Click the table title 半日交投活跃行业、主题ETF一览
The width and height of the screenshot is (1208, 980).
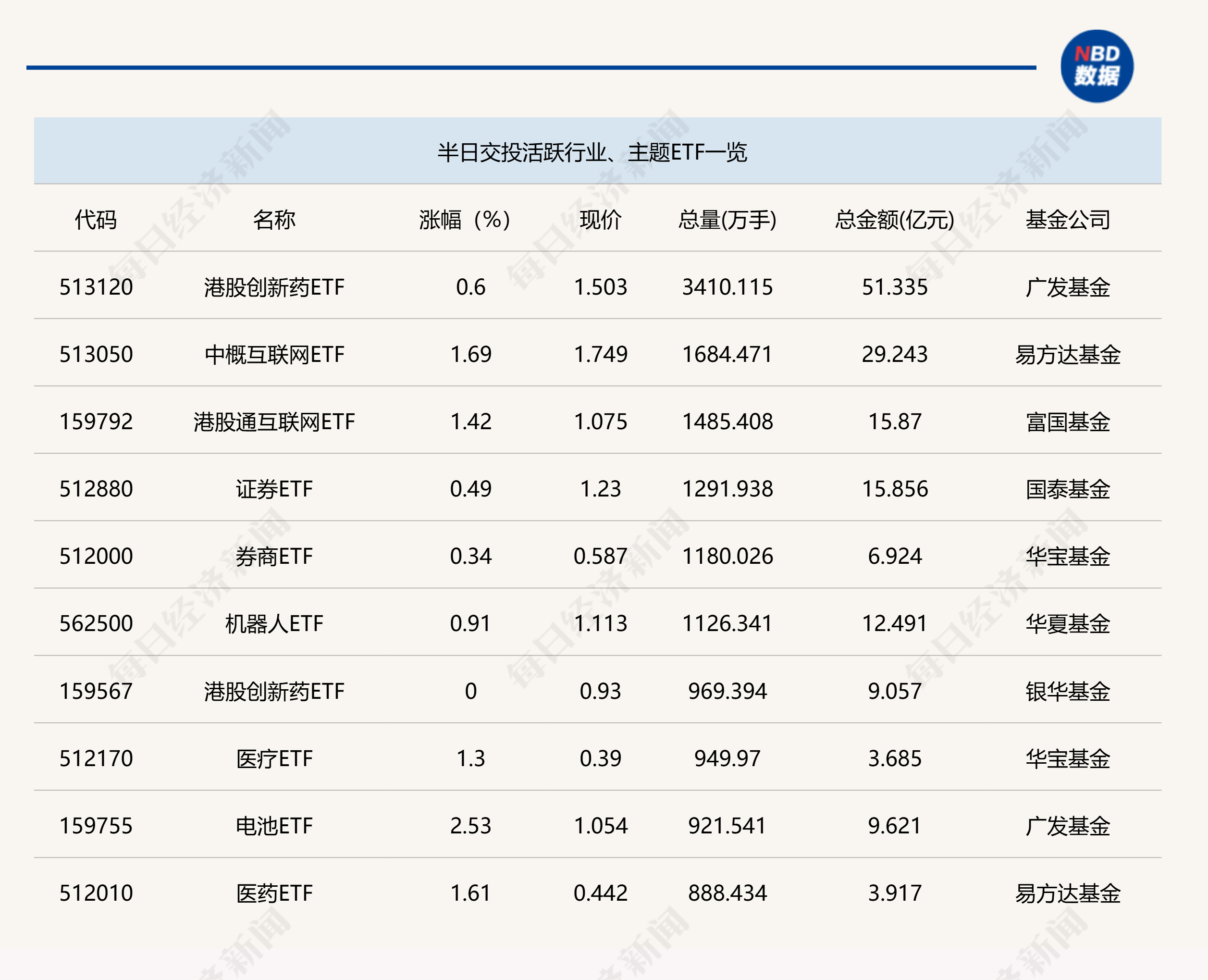click(592, 152)
